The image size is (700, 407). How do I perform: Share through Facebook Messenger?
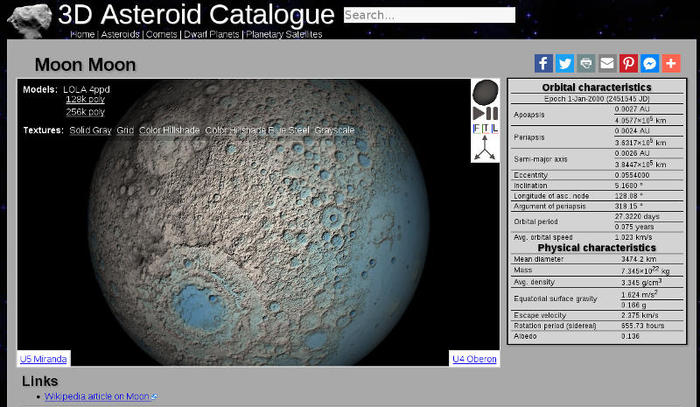(649, 63)
